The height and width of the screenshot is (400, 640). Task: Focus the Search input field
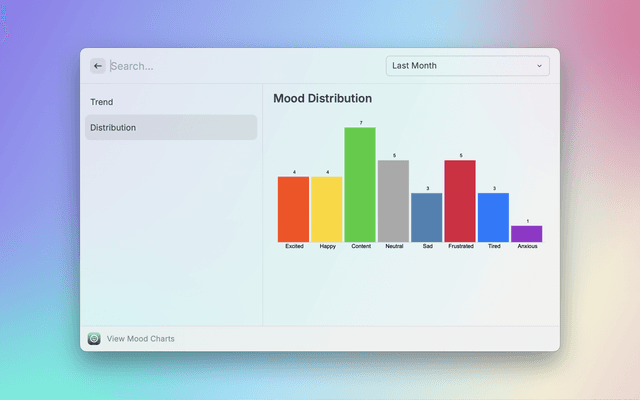(240, 66)
